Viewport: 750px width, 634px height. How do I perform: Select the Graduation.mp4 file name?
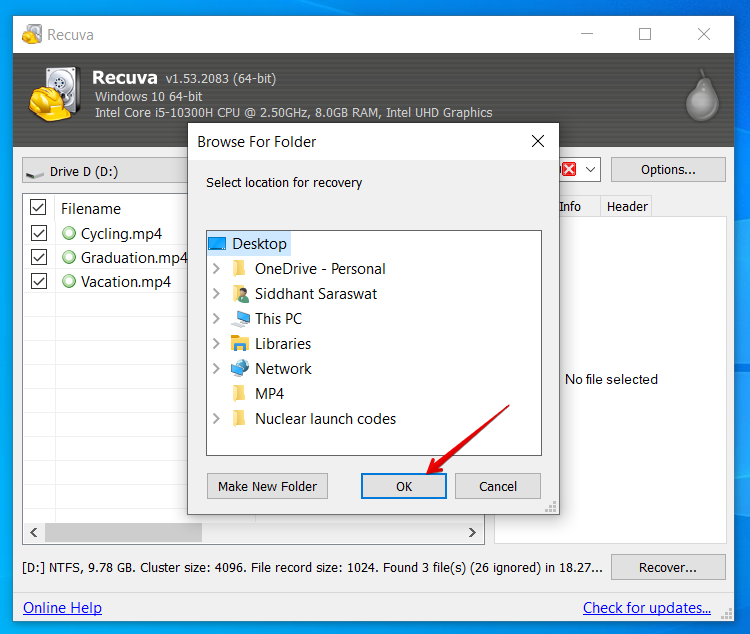pyautogui.click(x=133, y=257)
